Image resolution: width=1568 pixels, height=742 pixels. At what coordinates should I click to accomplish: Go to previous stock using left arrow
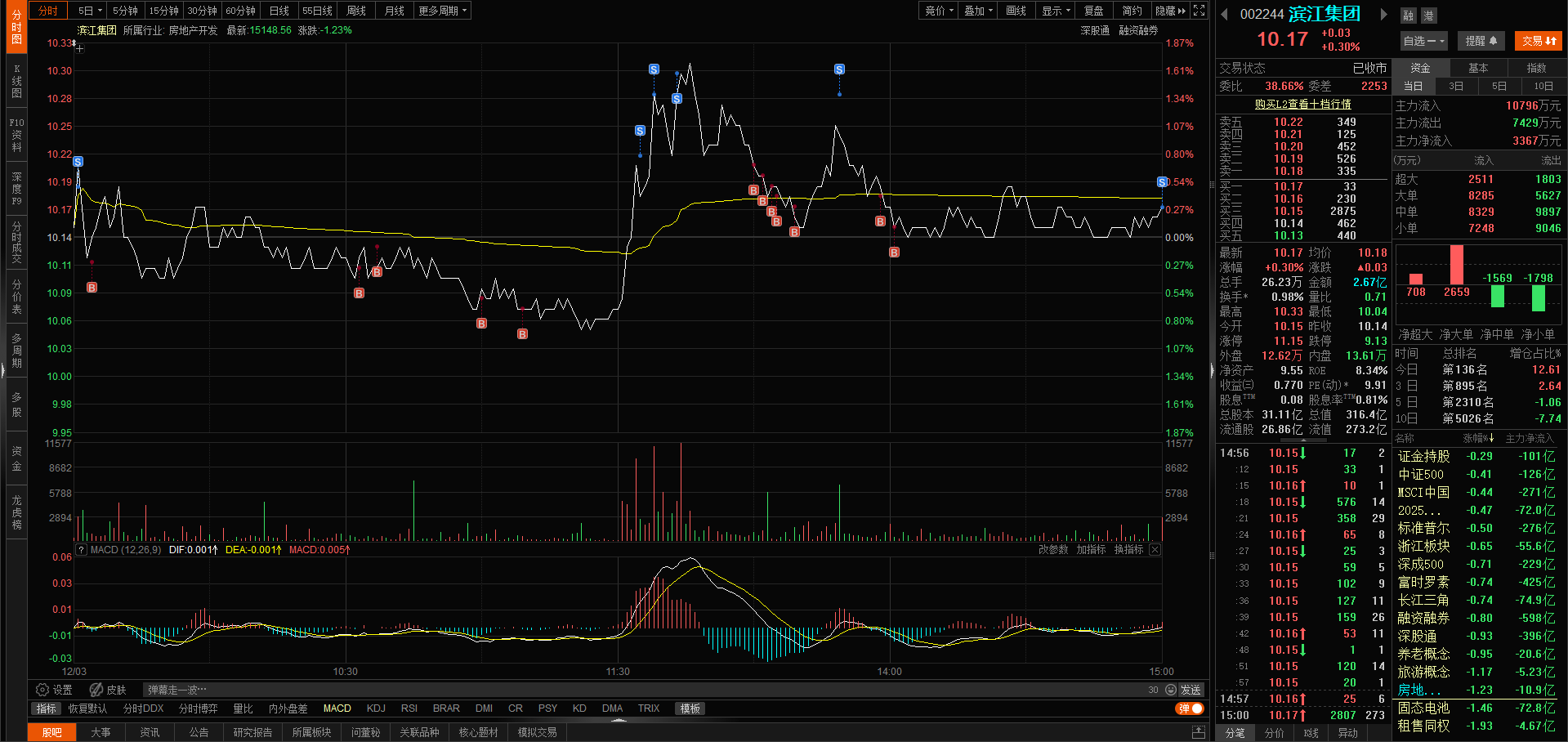pyautogui.click(x=1224, y=15)
